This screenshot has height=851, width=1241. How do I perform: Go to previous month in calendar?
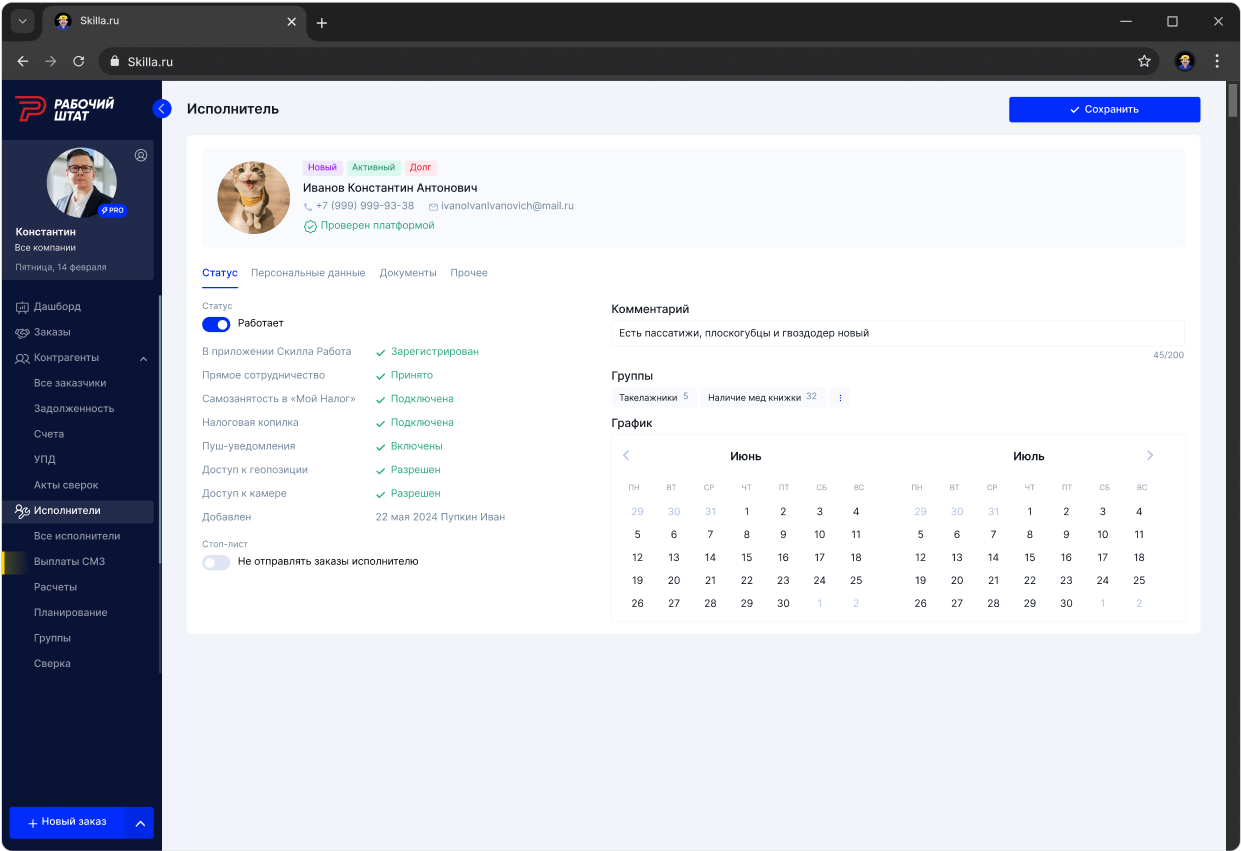click(x=626, y=455)
